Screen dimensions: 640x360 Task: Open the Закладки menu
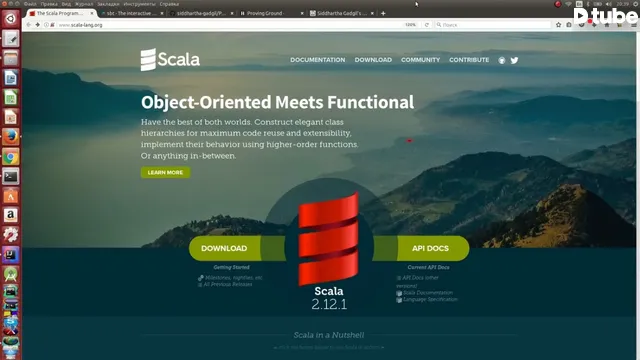(x=108, y=4)
